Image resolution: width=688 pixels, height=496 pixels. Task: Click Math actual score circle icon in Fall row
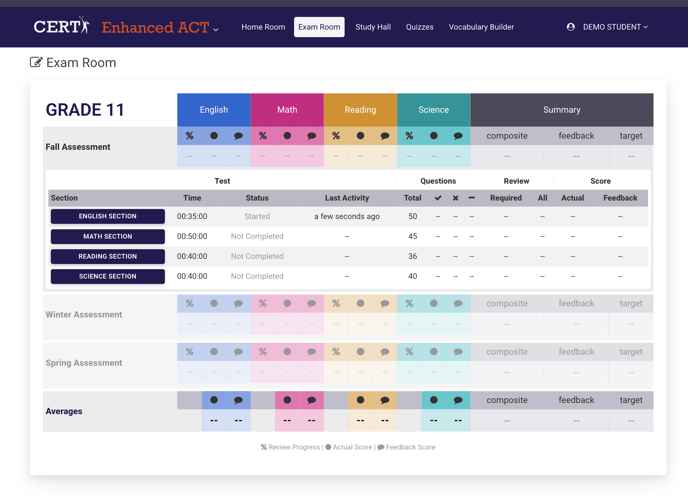click(287, 136)
